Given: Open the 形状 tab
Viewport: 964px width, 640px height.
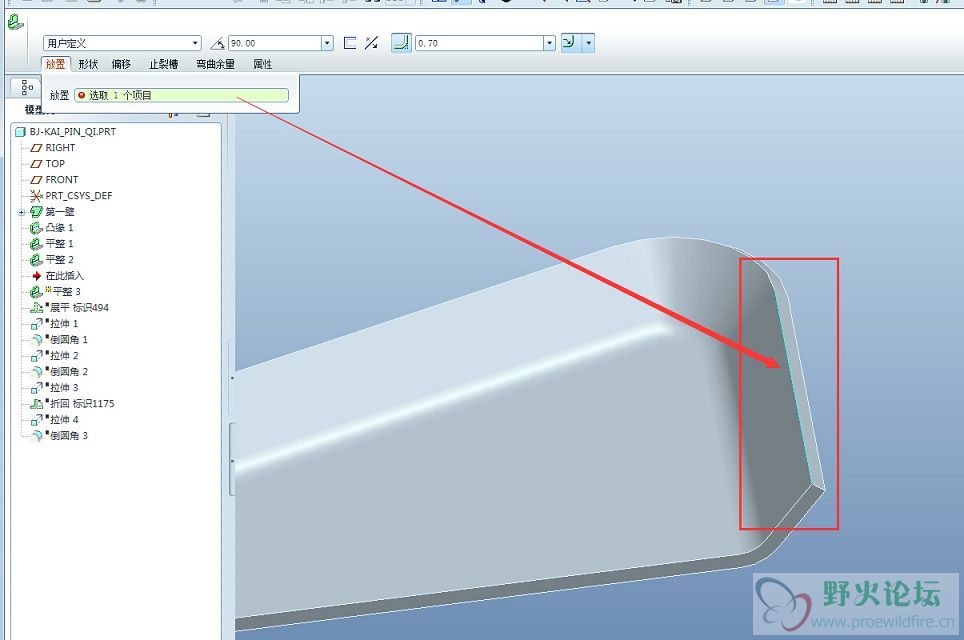Looking at the screenshot, I should point(88,64).
